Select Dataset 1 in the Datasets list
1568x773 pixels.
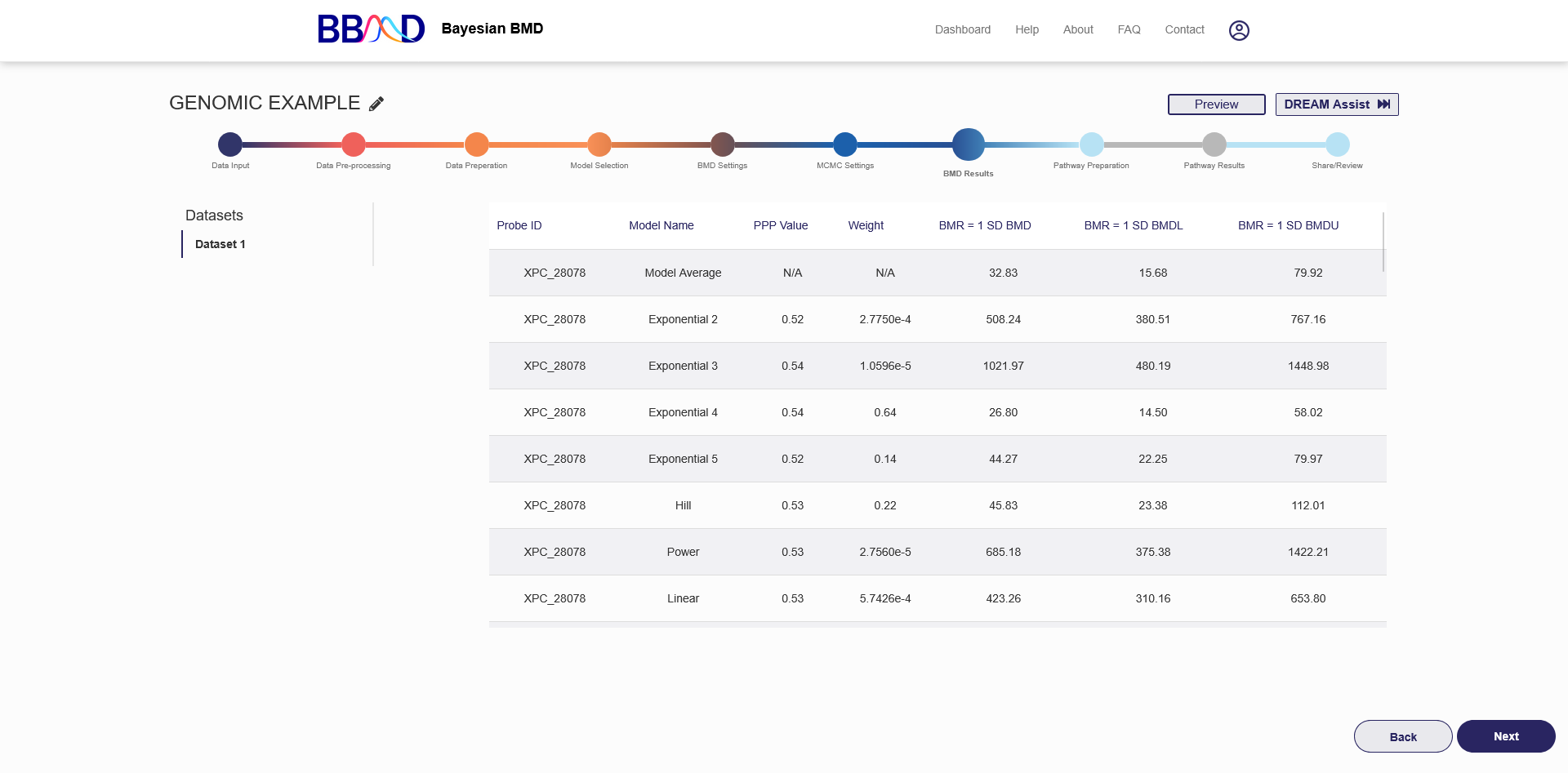220,244
